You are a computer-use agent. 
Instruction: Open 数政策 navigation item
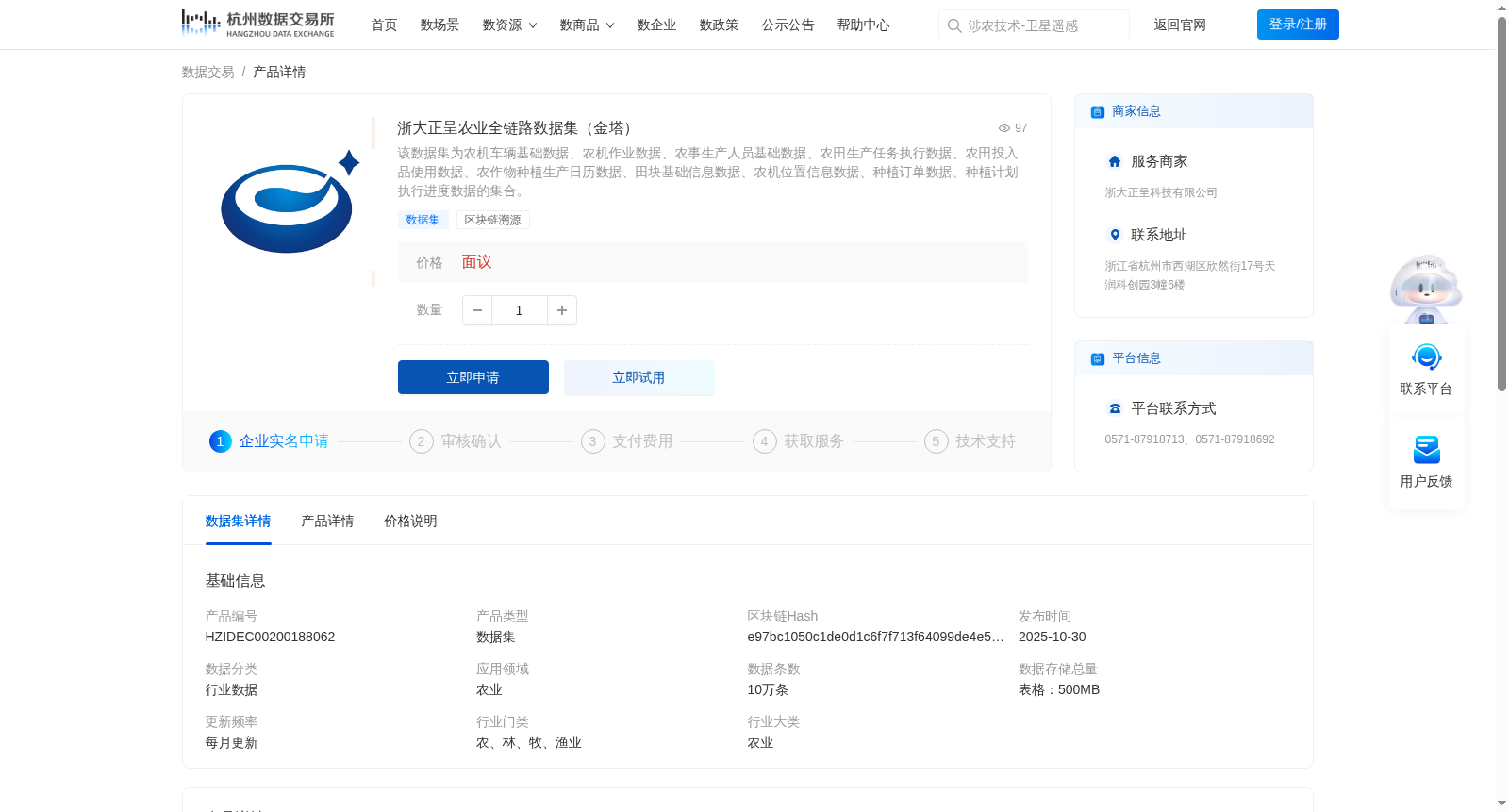[x=719, y=25]
